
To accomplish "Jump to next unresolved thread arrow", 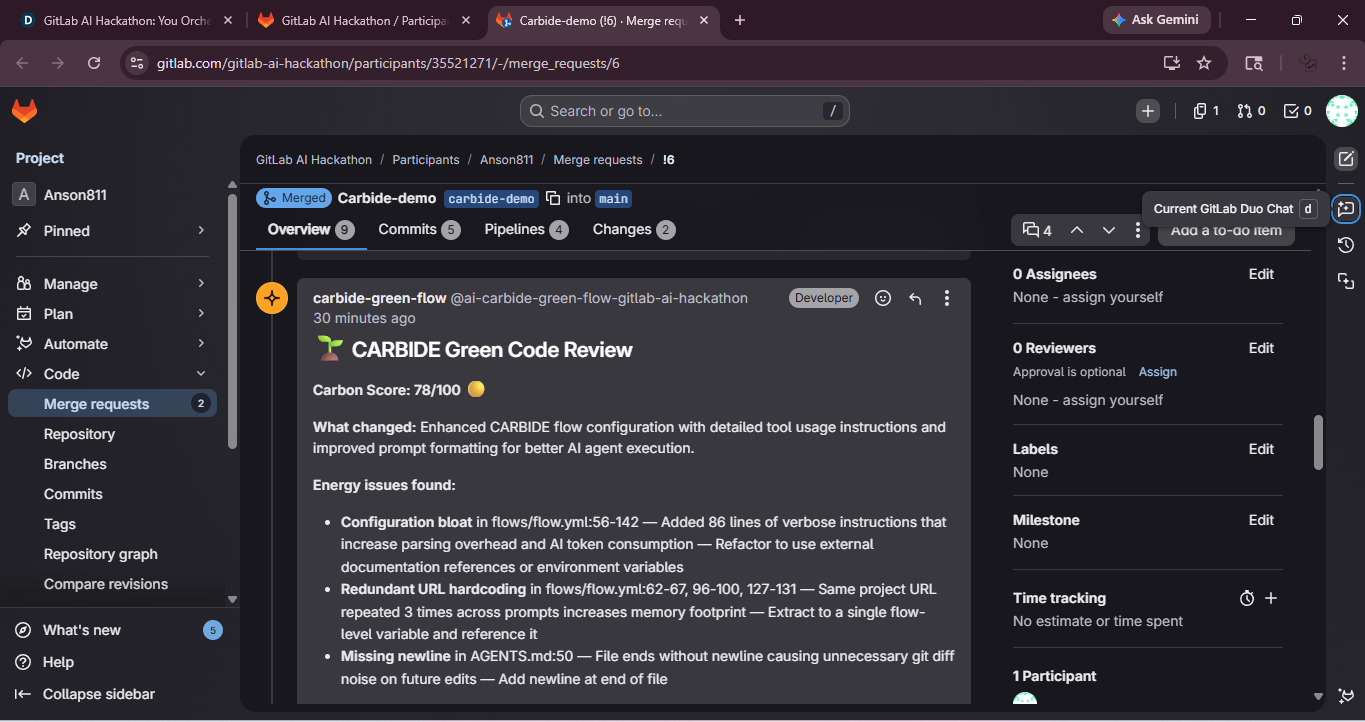I will [x=1109, y=230].
